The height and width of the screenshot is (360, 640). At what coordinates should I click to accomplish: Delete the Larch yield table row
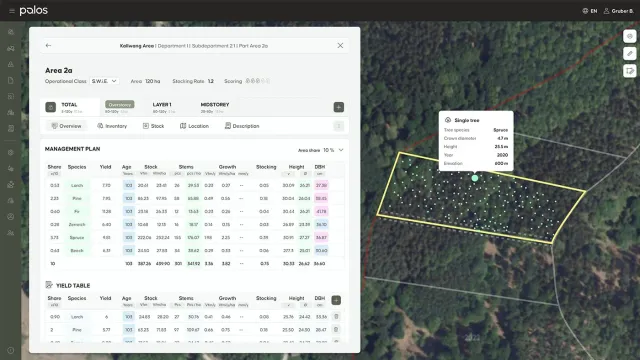tap(336, 316)
